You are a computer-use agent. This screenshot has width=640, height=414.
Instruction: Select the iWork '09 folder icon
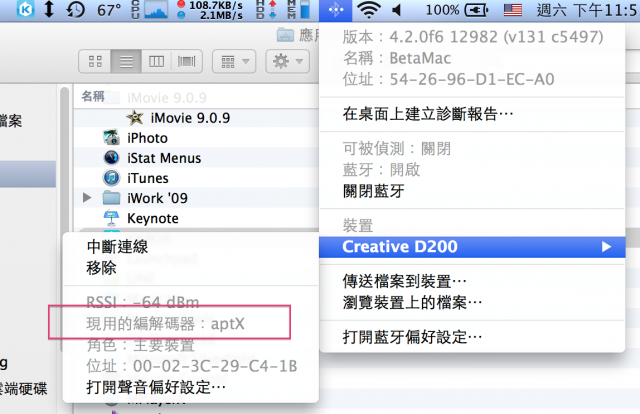111,198
